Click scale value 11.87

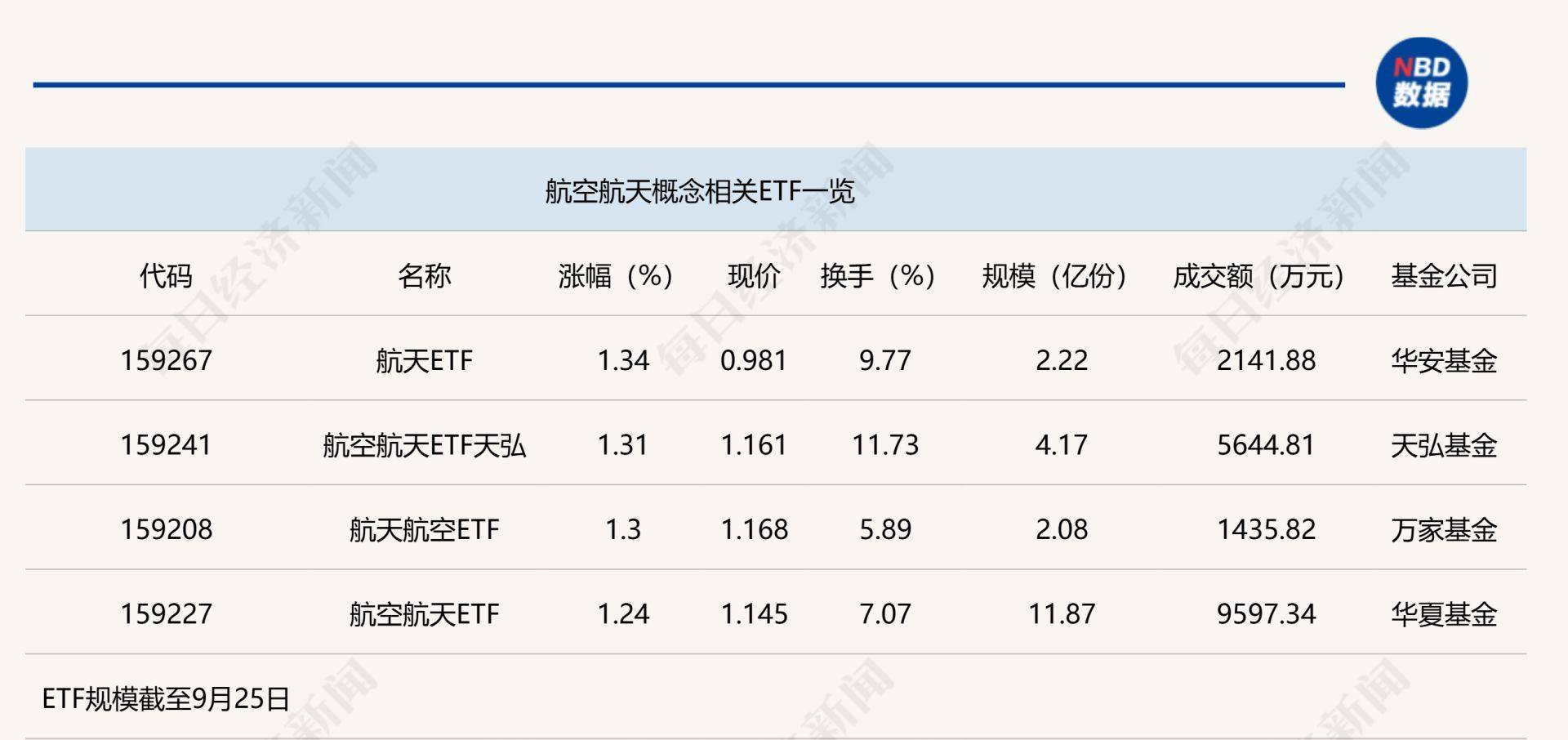(1062, 613)
